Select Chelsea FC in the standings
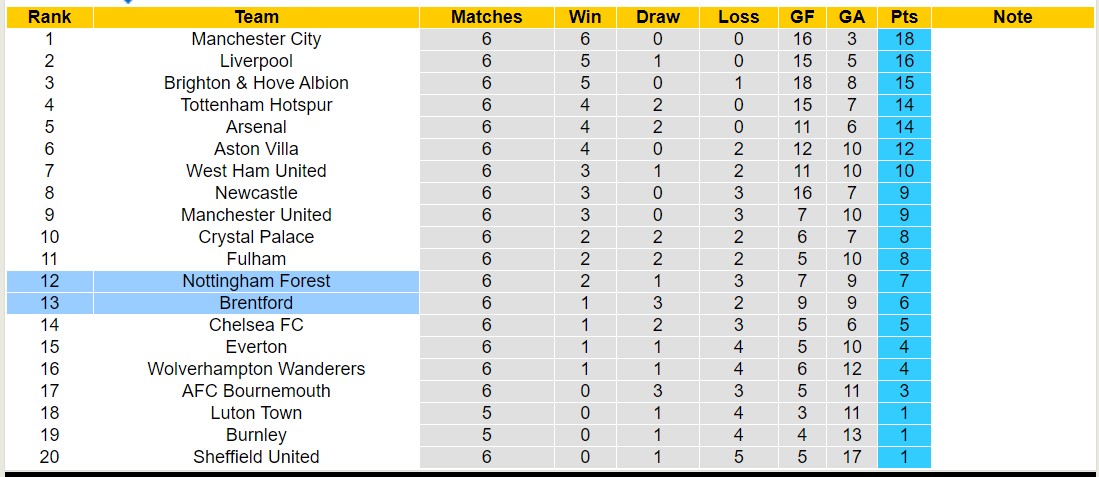This screenshot has width=1099, height=477. (x=256, y=325)
